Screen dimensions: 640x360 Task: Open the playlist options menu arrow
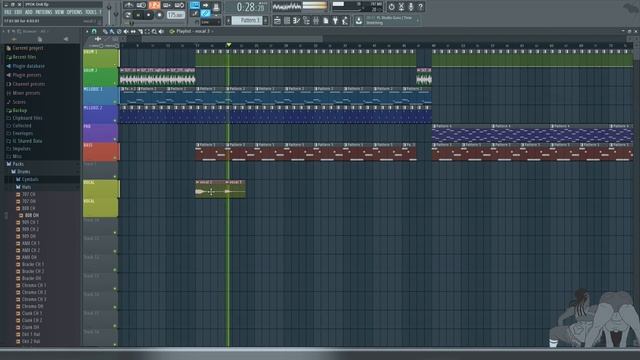[87, 31]
